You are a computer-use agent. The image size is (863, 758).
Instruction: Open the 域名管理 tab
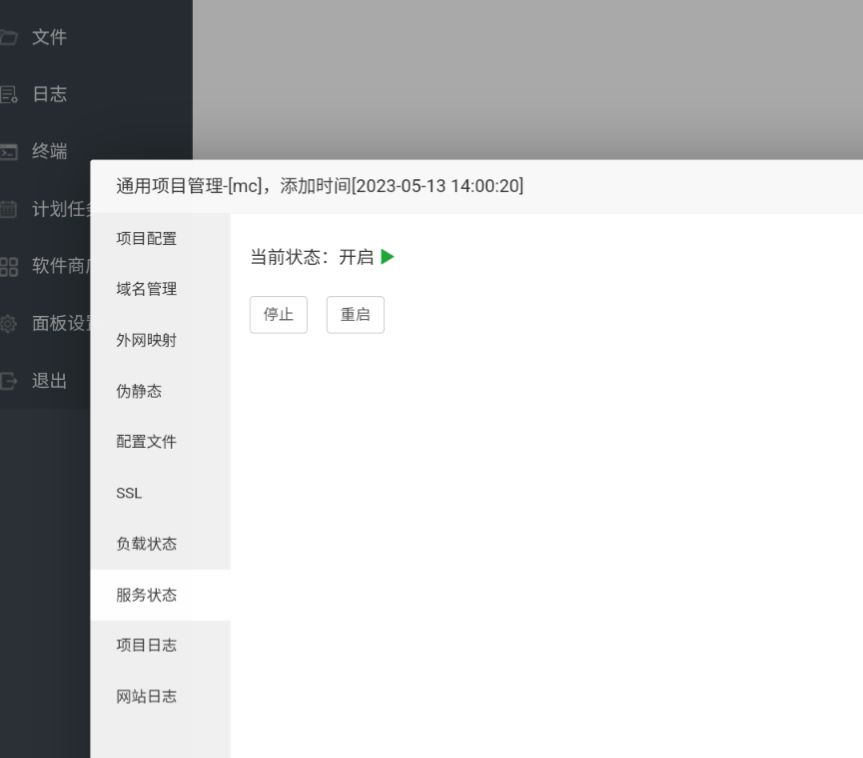tap(146, 289)
